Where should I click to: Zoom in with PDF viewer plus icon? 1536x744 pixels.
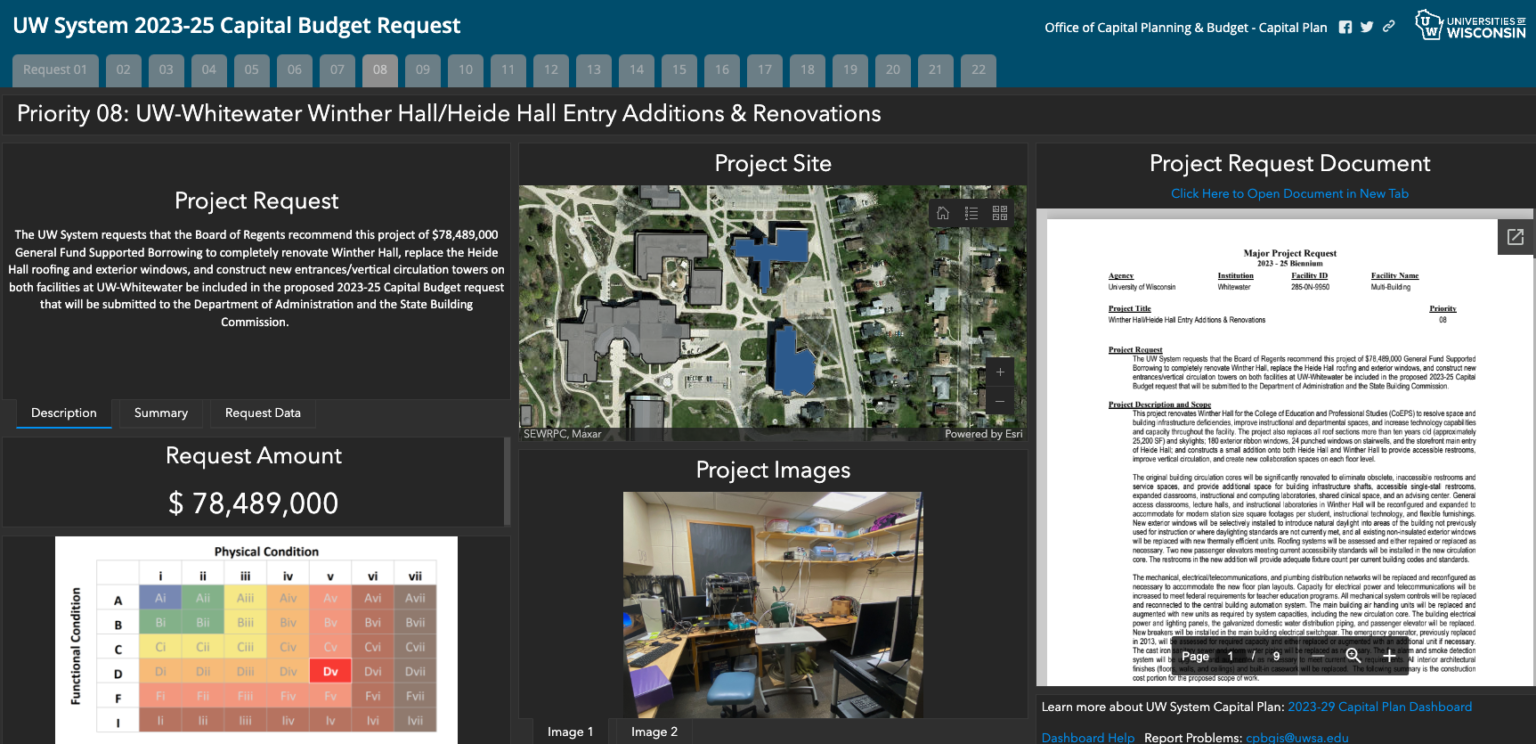click(1390, 656)
